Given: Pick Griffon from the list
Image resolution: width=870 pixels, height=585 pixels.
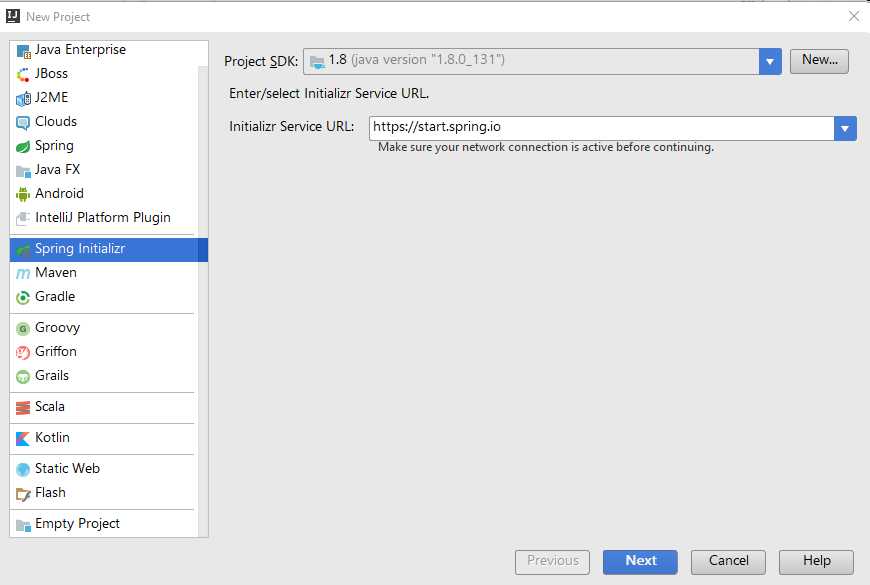Looking at the screenshot, I should 103,351.
